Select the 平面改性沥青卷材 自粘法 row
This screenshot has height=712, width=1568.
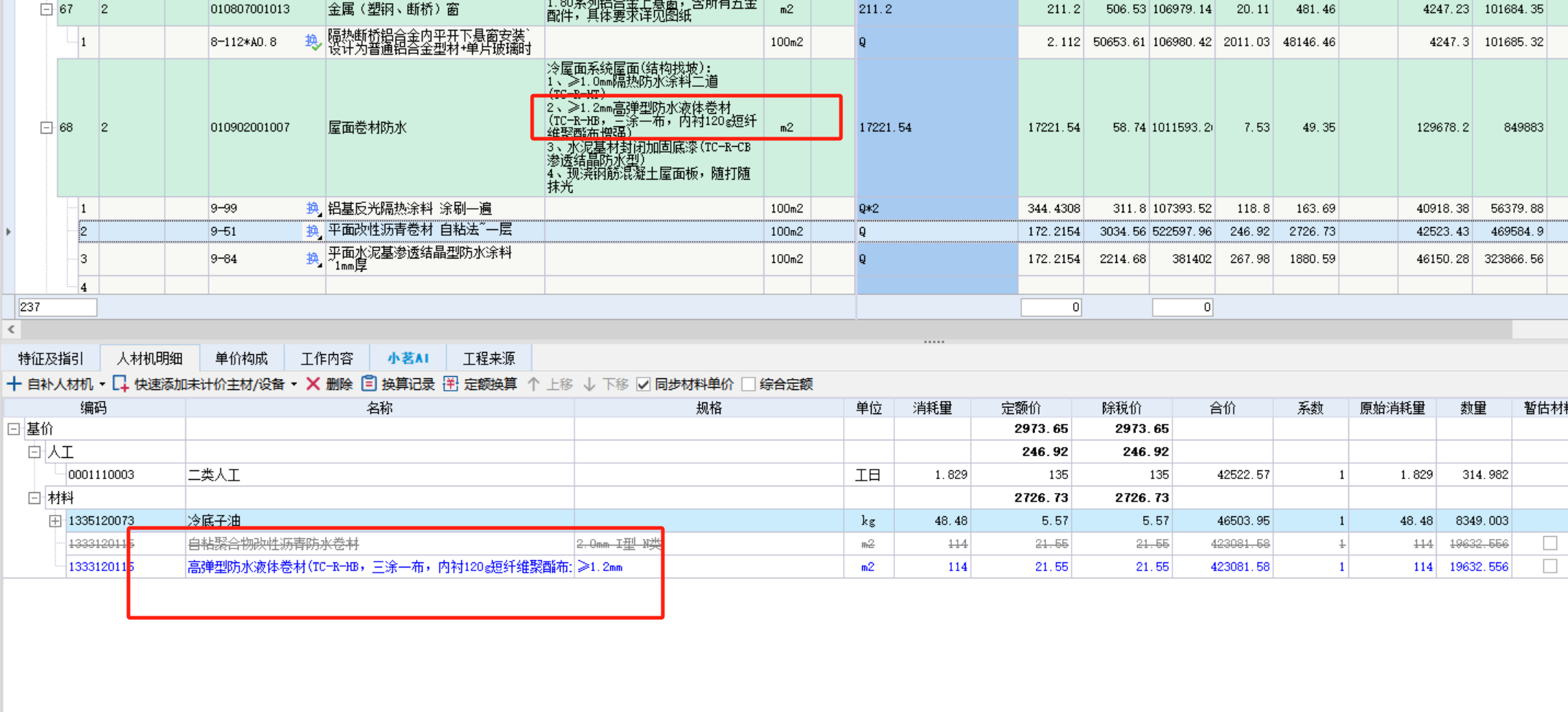[823, 231]
